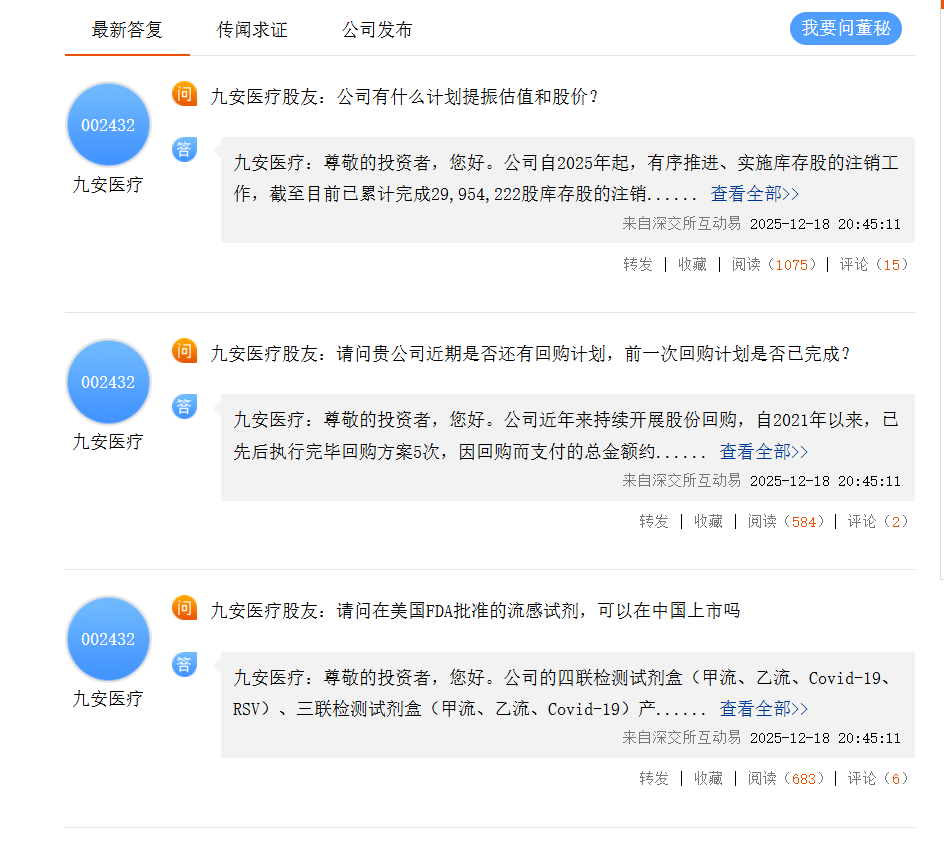Click the orange 问 icon for the 提振估值和股价 question

click(184, 94)
